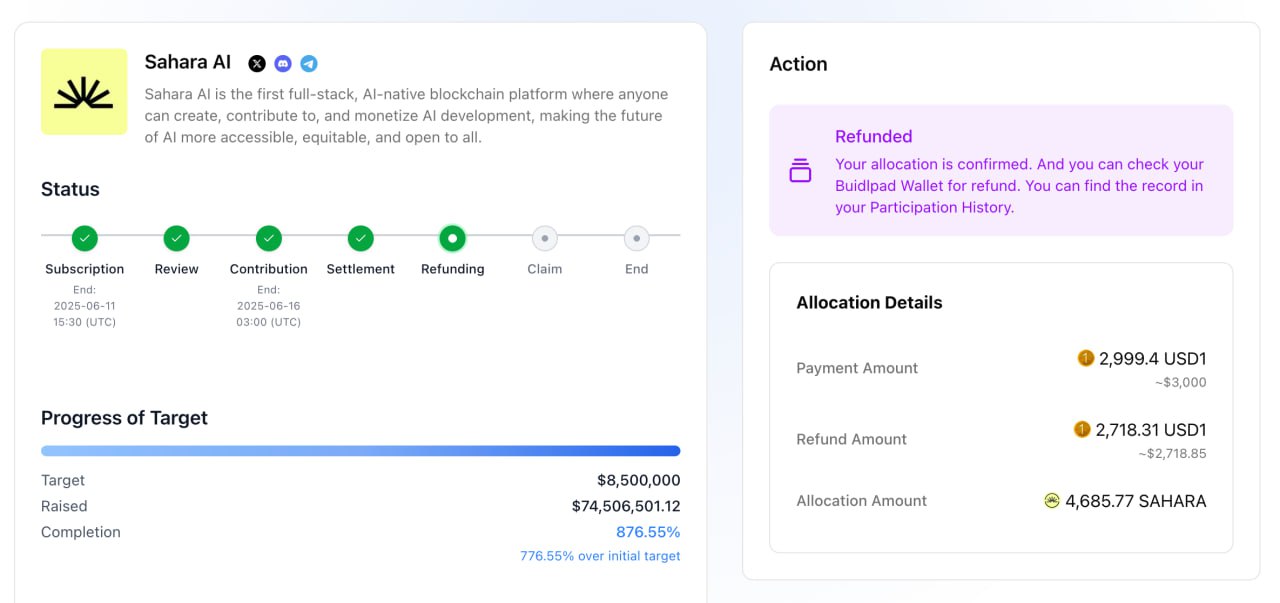
Task: Open Sahara AI's Telegram icon
Action: coord(309,63)
